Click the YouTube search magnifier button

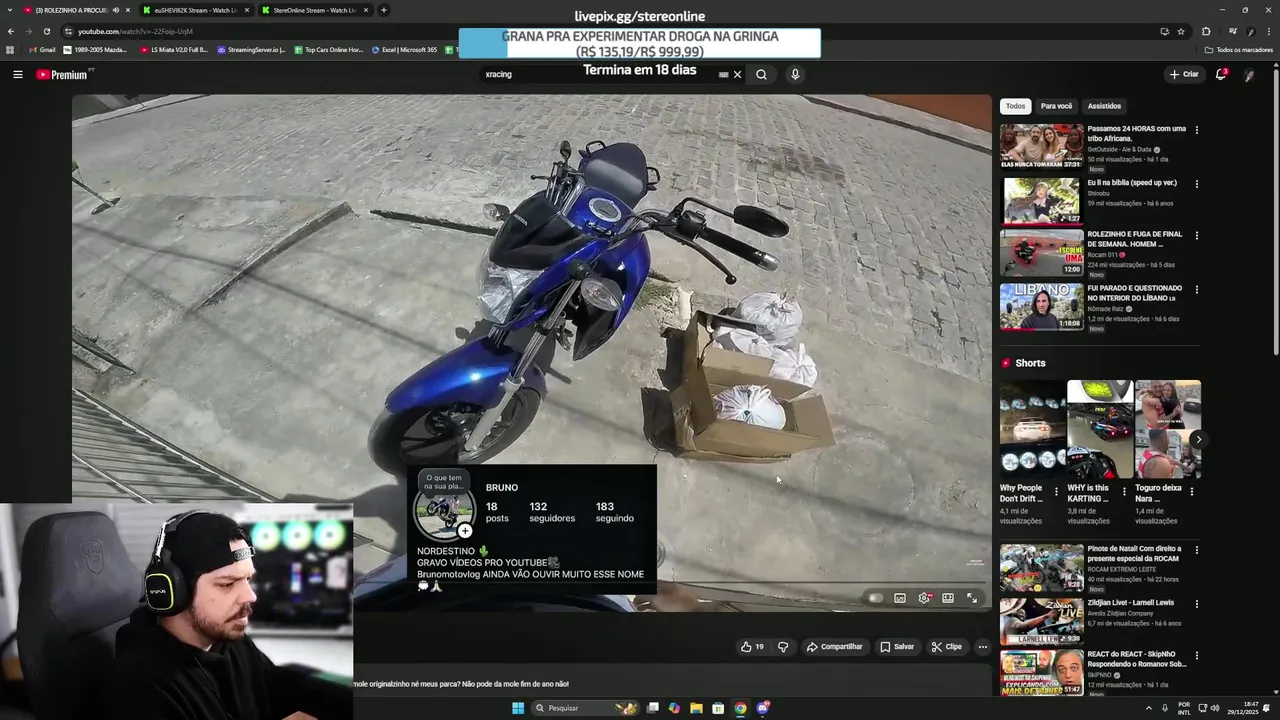(x=761, y=74)
